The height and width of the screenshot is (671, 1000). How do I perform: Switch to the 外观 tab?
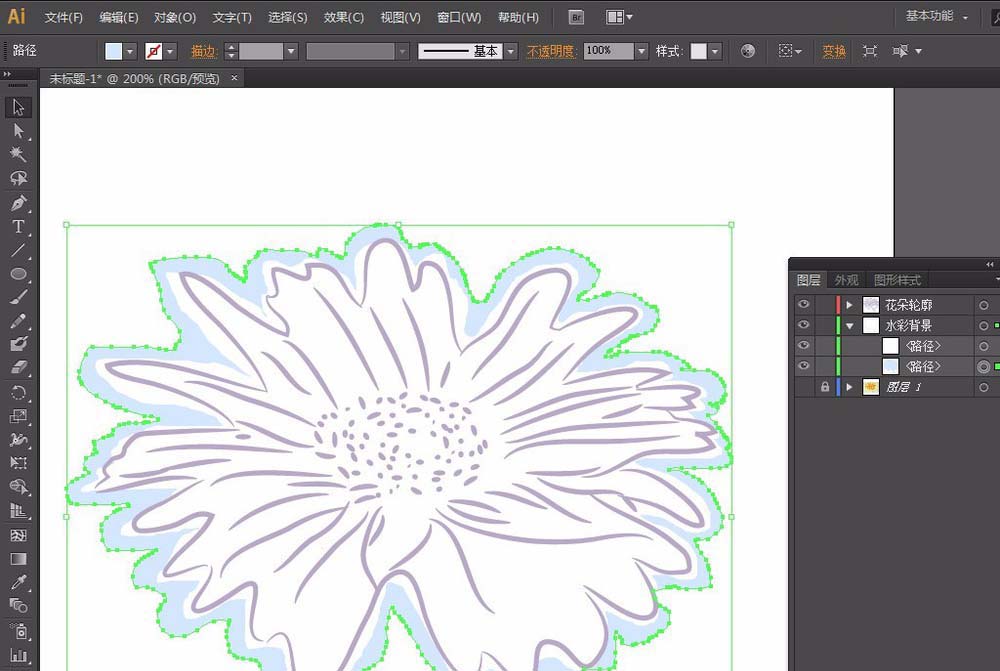[x=846, y=280]
